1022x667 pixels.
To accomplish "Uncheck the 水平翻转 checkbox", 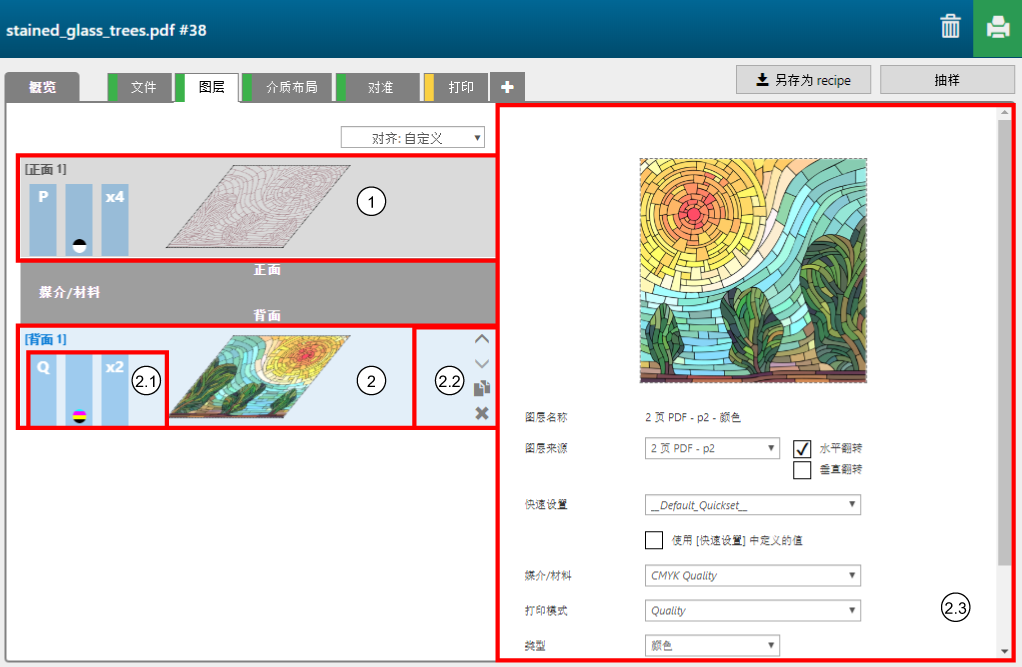I will [x=802, y=449].
